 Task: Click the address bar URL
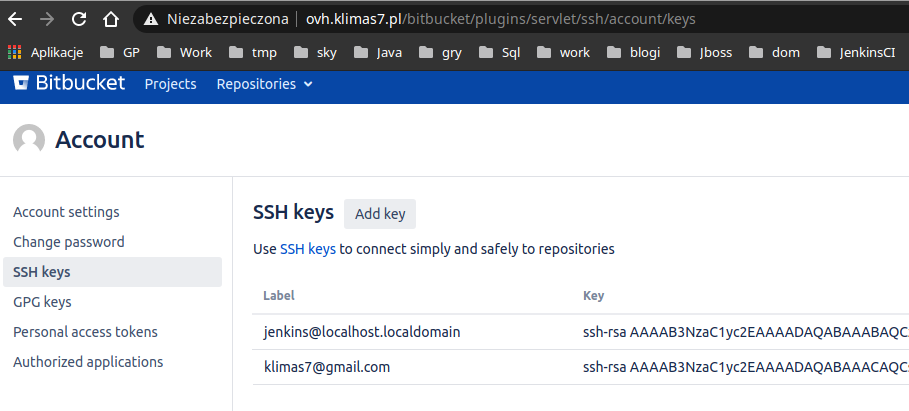(x=500, y=20)
